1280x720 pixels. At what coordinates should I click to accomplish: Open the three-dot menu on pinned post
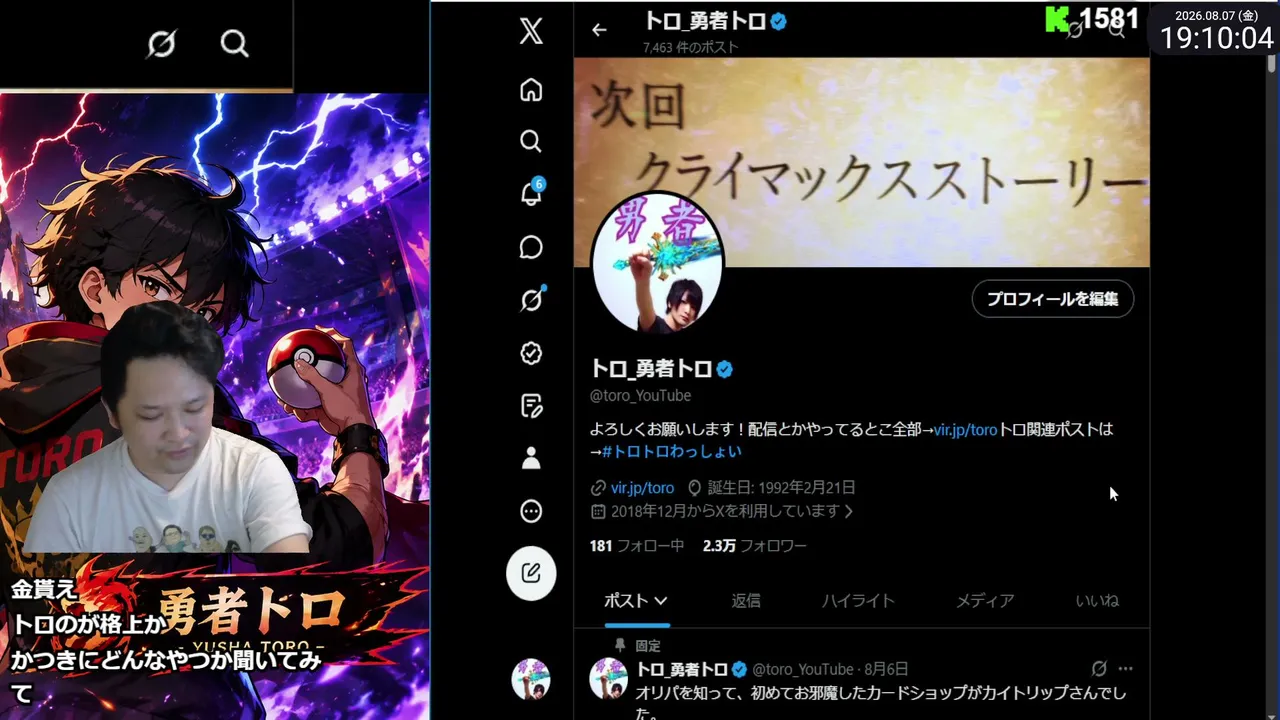(x=1126, y=669)
